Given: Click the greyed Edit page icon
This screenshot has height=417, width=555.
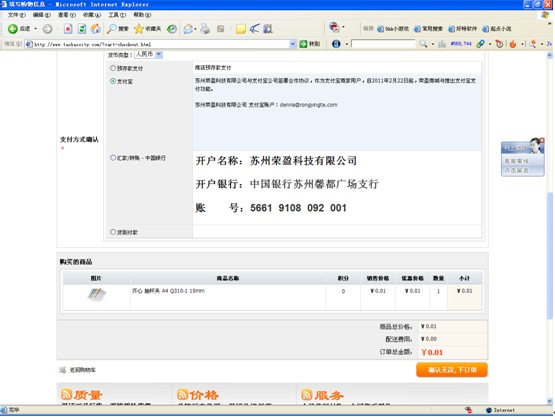Looking at the screenshot, I should [x=221, y=29].
